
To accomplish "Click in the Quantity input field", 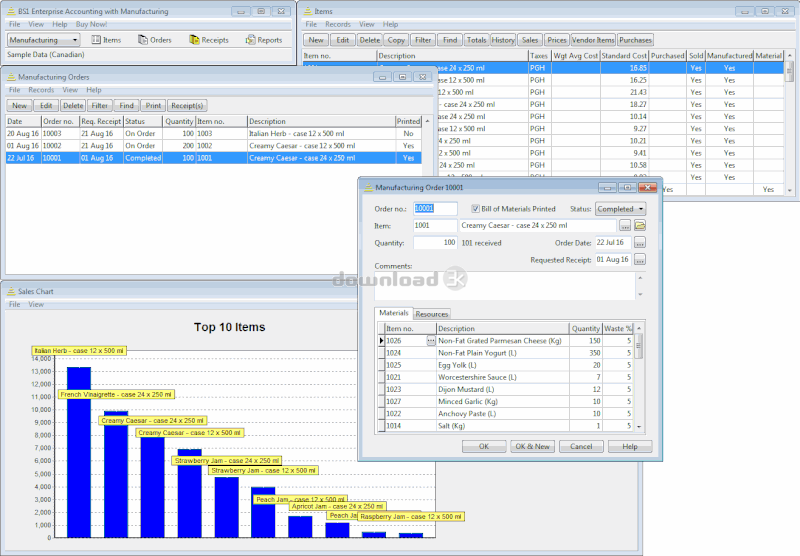I will point(435,243).
